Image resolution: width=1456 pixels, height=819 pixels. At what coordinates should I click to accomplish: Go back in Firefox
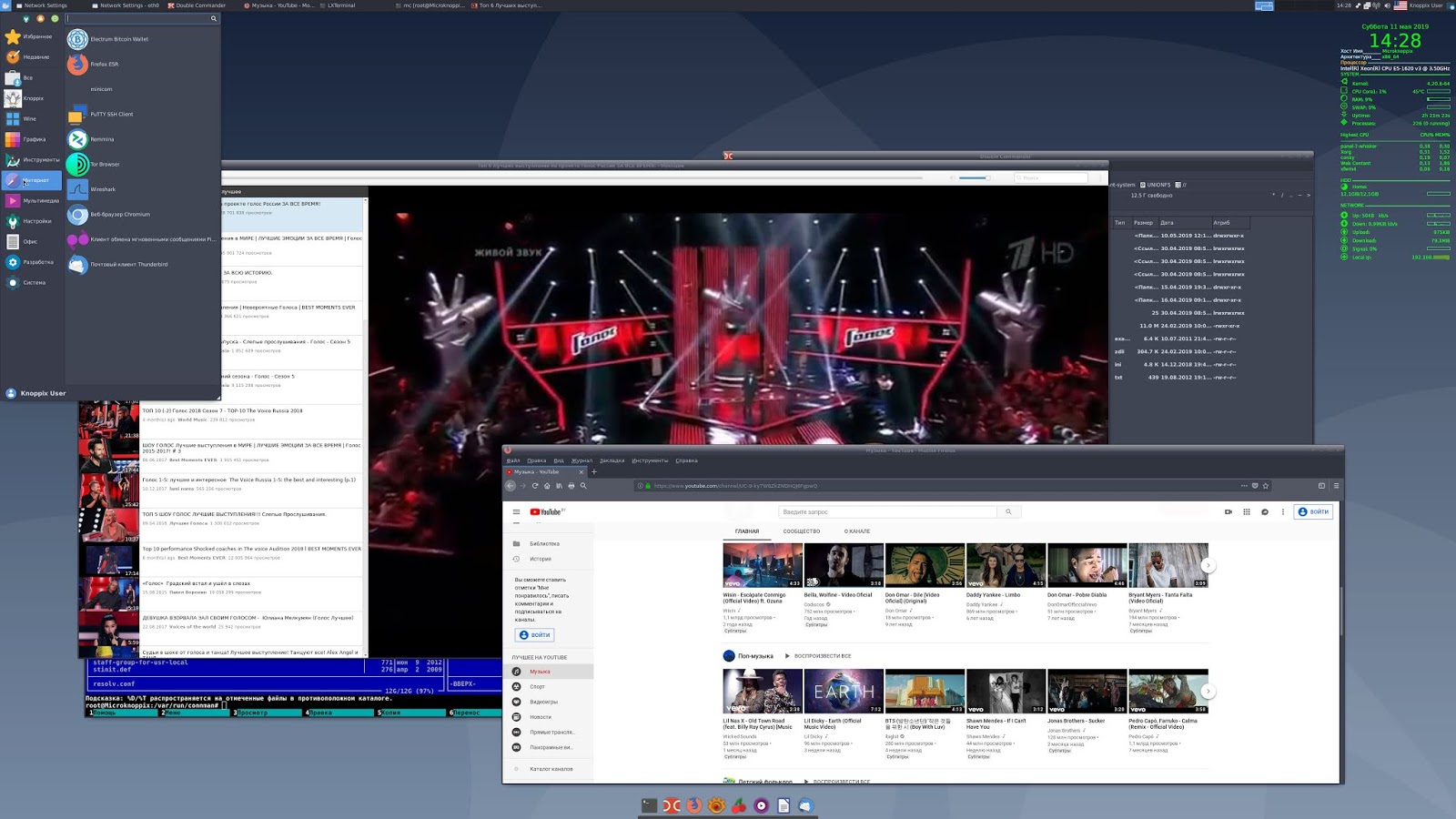coord(511,486)
